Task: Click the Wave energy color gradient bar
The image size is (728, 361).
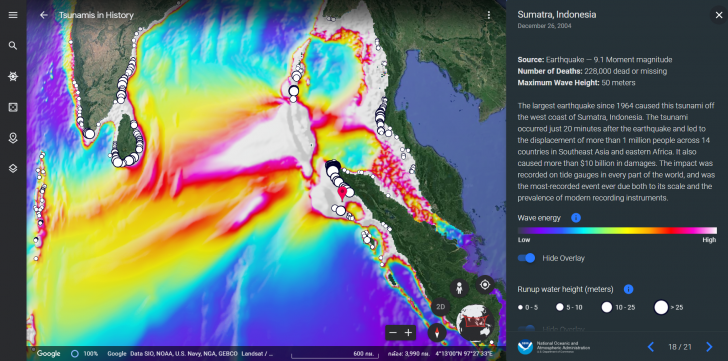Action: point(617,231)
